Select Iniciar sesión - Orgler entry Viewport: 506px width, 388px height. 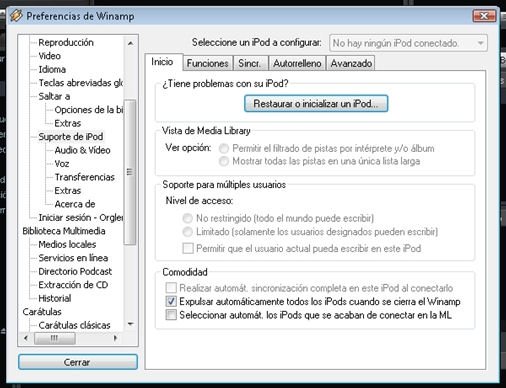(81, 217)
